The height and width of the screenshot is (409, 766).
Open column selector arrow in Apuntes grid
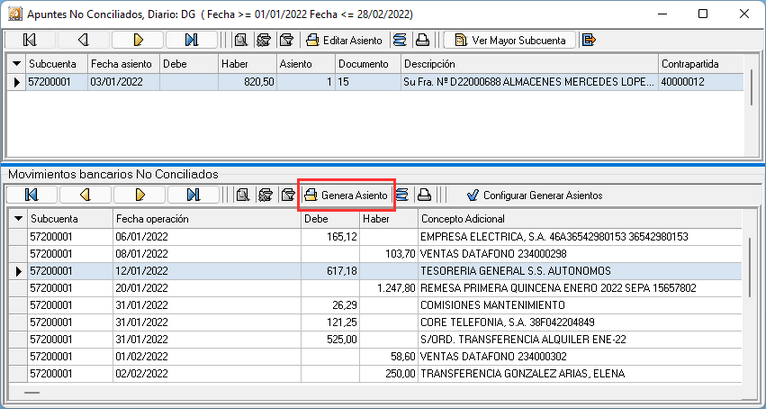pos(17,64)
